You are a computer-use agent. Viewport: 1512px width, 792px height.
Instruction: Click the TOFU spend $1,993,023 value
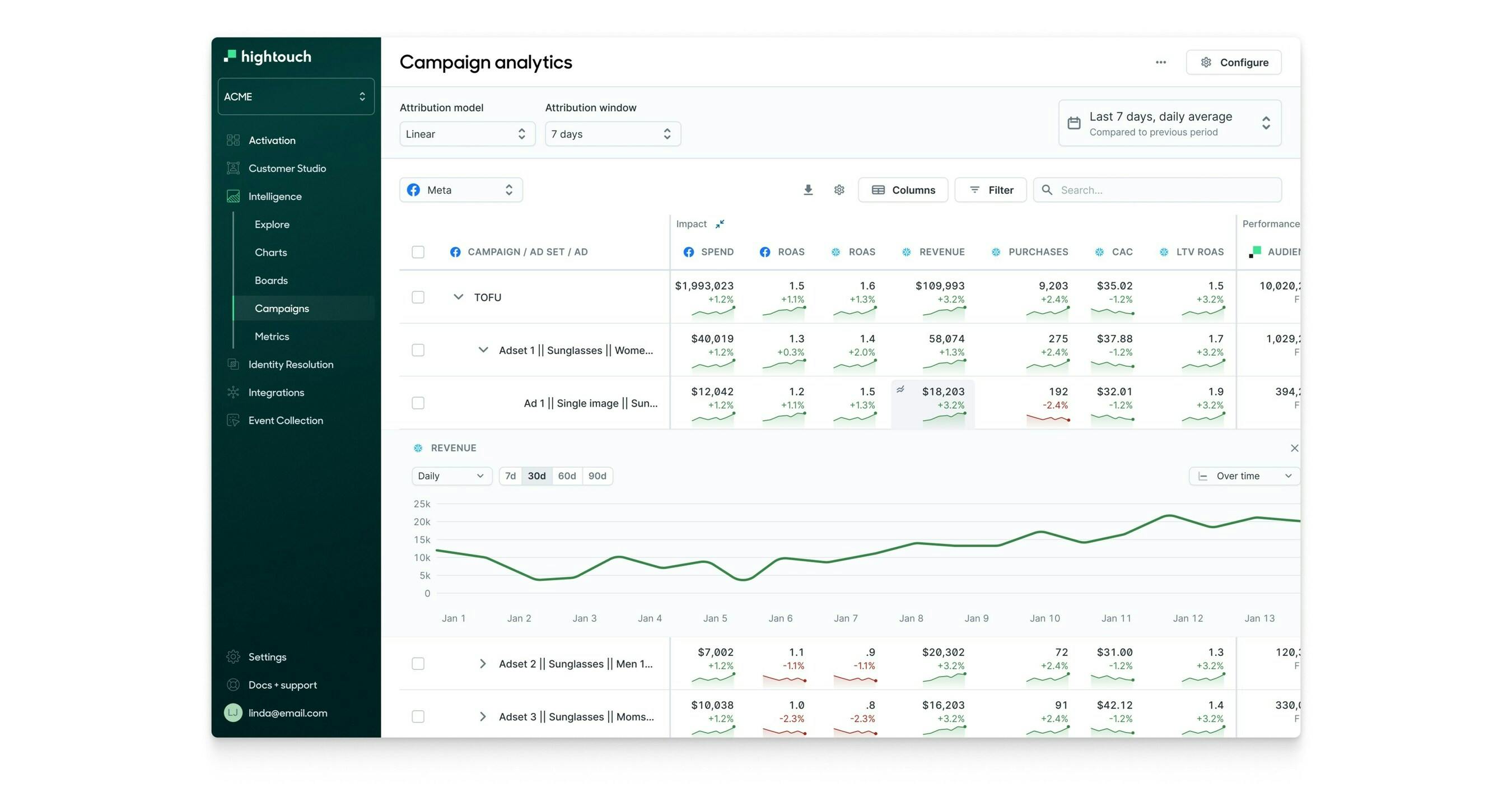point(704,286)
